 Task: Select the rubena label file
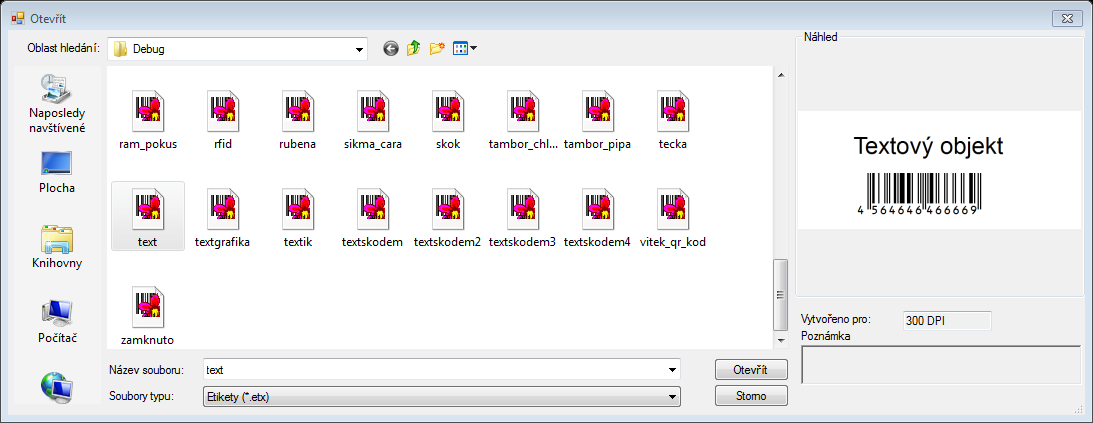click(298, 109)
